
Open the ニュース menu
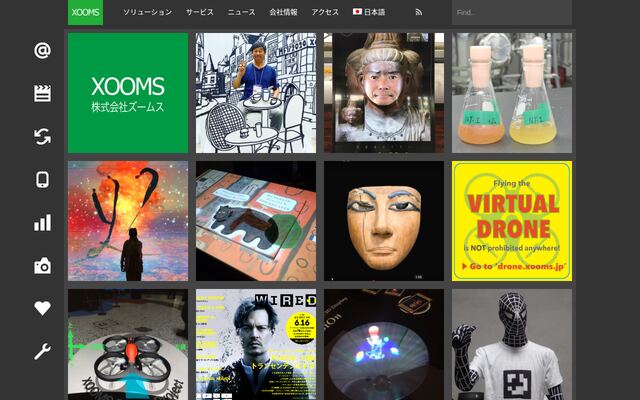[x=241, y=12]
